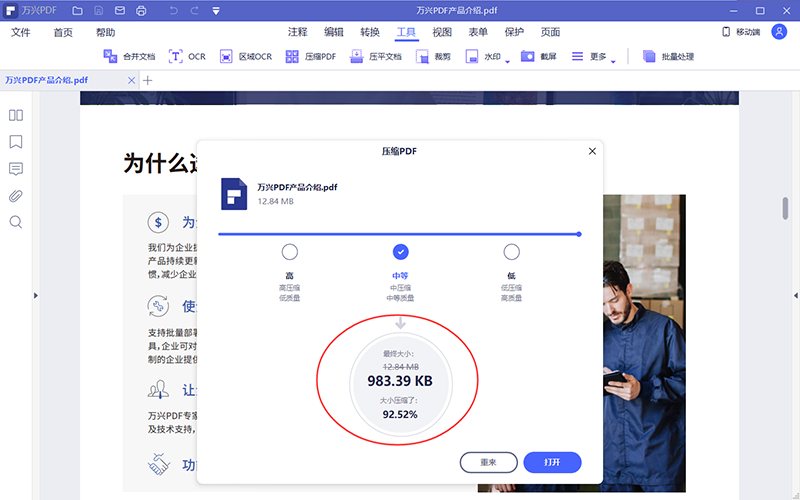The image size is (800, 500).
Task: Open the attachments paperclip panel icon
Action: click(x=16, y=196)
